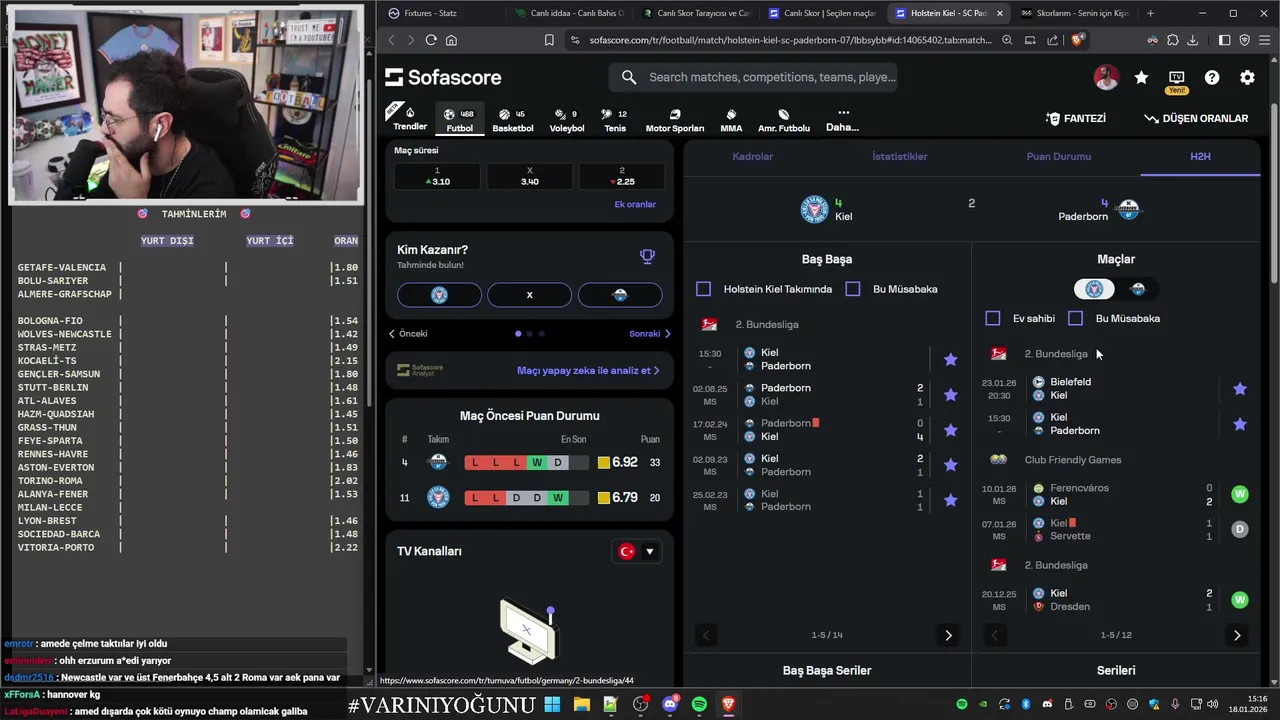
Task: Click the browser address bar URL
Action: pyautogui.click(x=790, y=40)
